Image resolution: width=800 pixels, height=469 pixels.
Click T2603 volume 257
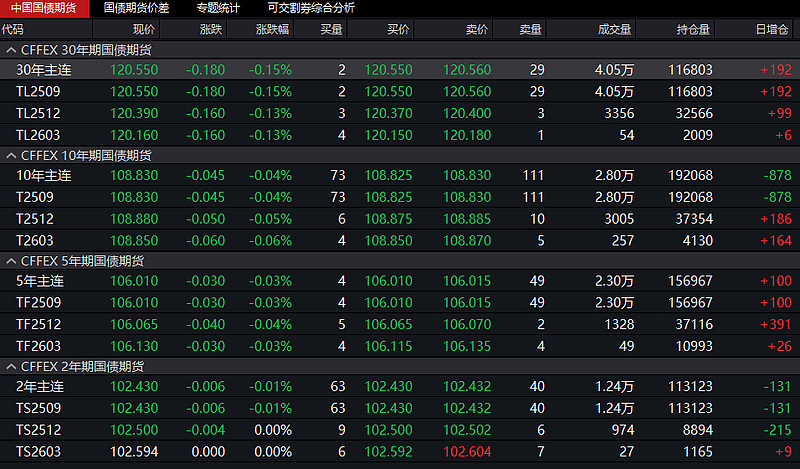622,241
